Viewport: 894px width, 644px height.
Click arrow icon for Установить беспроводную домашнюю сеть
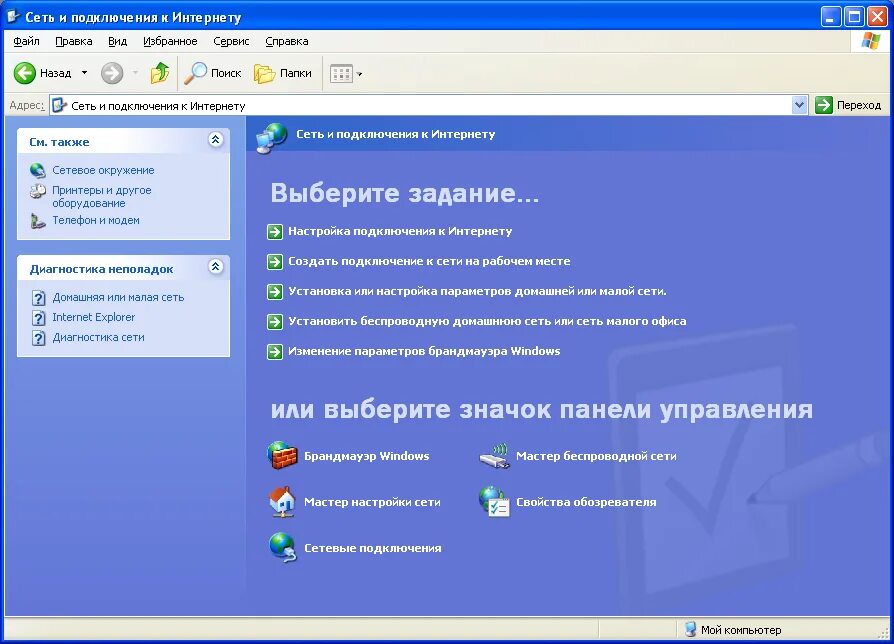coord(275,322)
